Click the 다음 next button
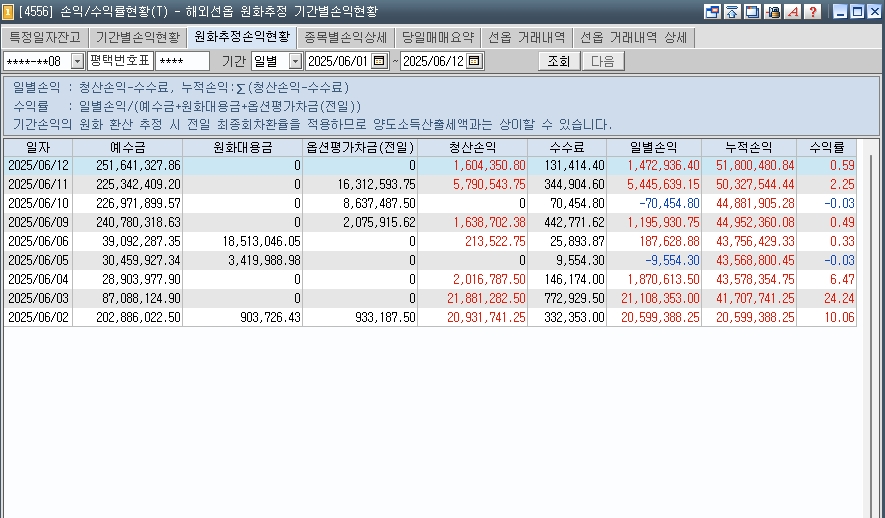The height and width of the screenshot is (518, 885). point(603,61)
